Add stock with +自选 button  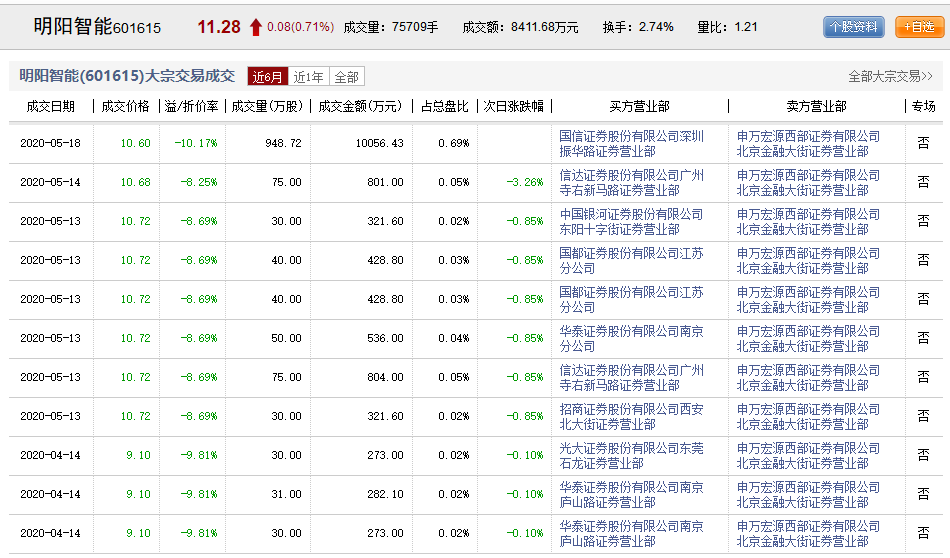[x=919, y=27]
